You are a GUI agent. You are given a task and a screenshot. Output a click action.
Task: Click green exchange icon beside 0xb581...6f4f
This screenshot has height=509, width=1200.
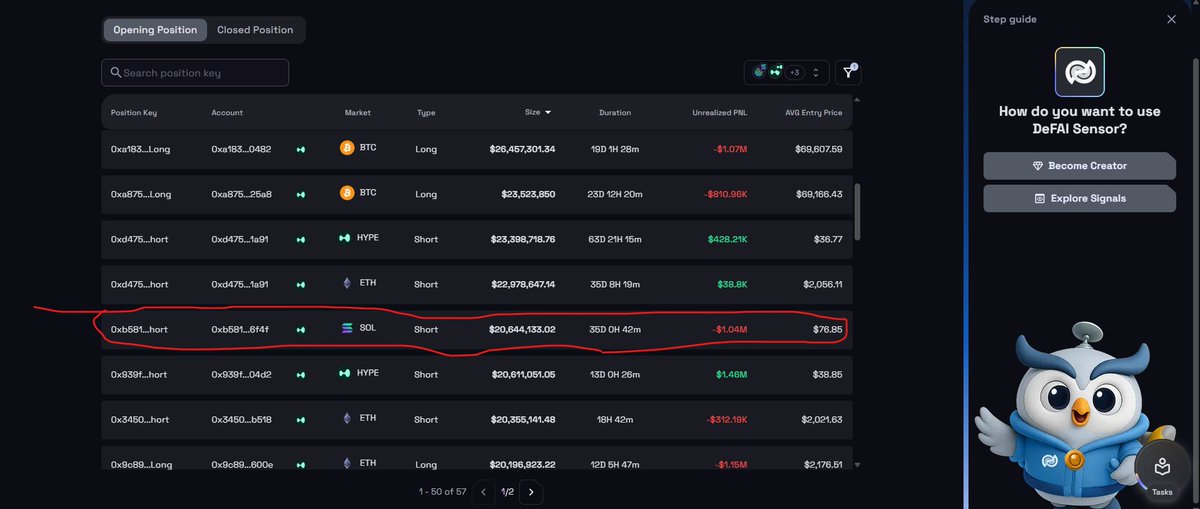click(300, 330)
